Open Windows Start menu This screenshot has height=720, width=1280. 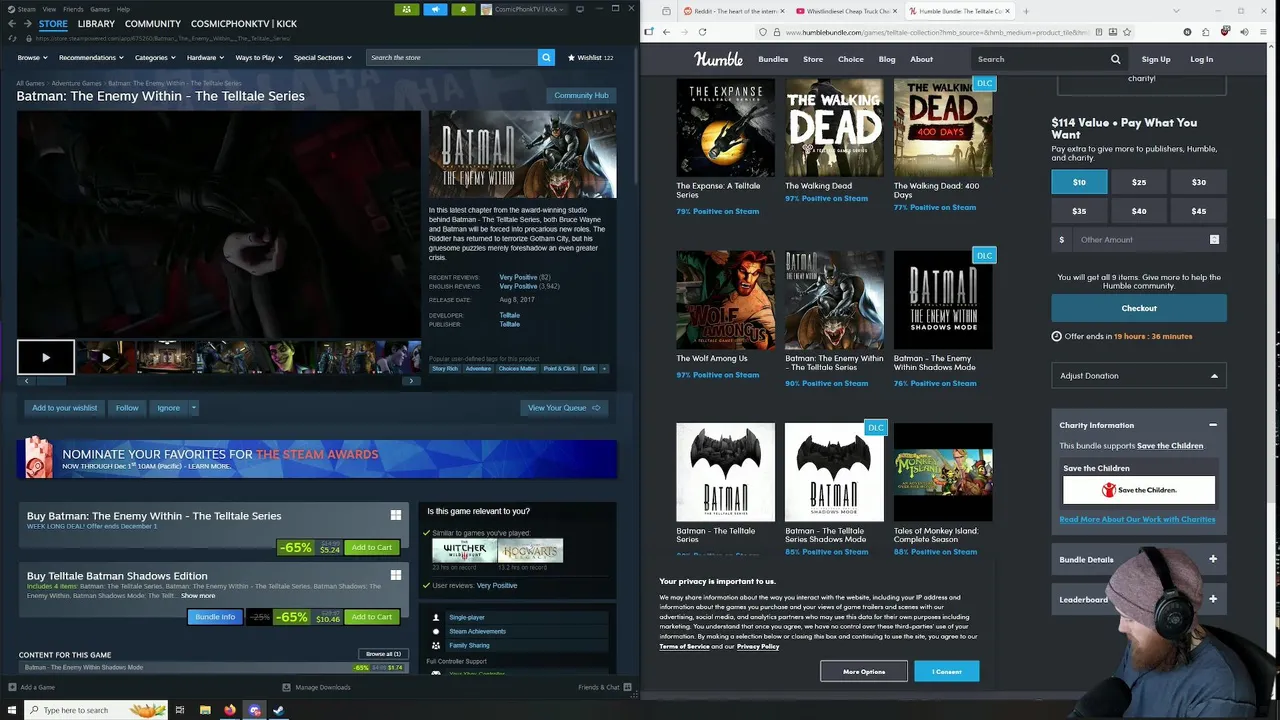point(11,710)
